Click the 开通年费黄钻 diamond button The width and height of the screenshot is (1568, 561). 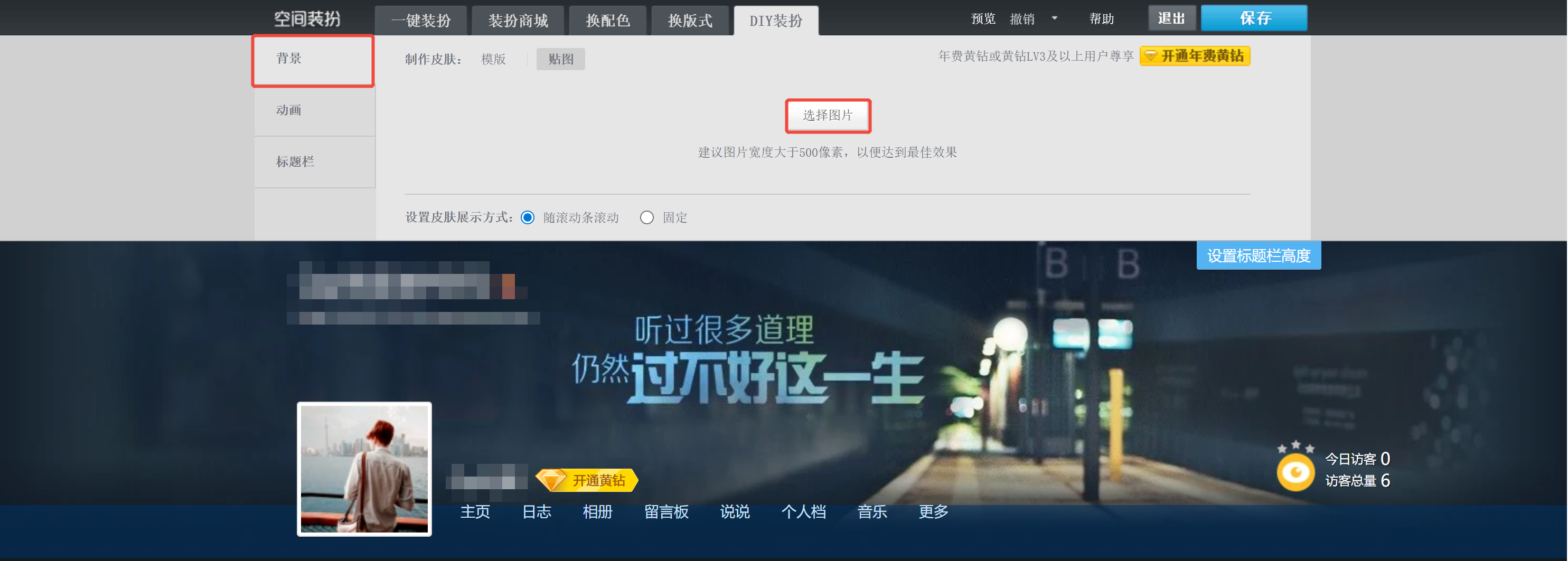point(1194,56)
